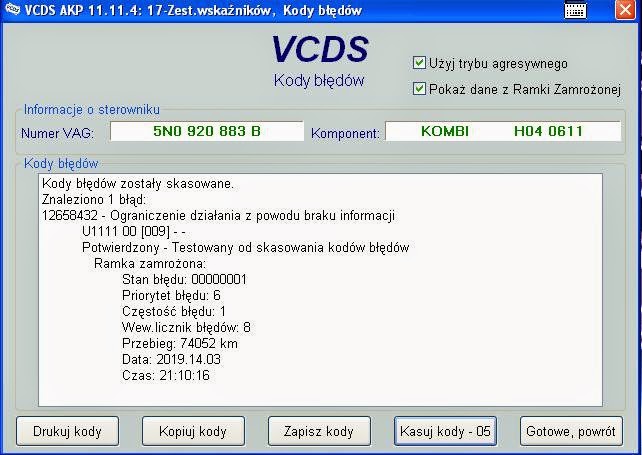The image size is (642, 455).
Task: Click 'Gotowe, powrót' button
Action: pos(571,431)
